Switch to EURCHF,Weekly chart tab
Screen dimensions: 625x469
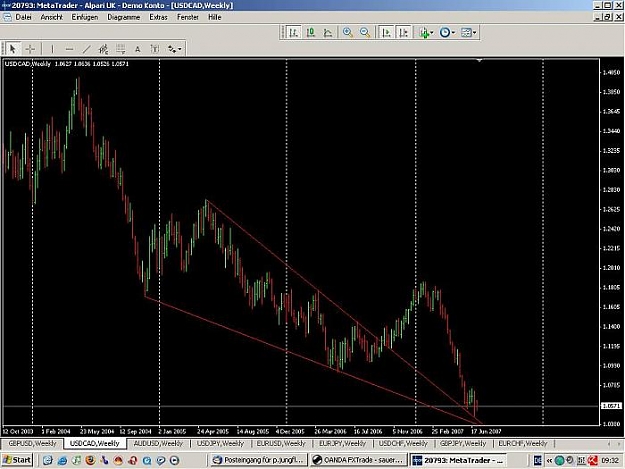click(523, 443)
